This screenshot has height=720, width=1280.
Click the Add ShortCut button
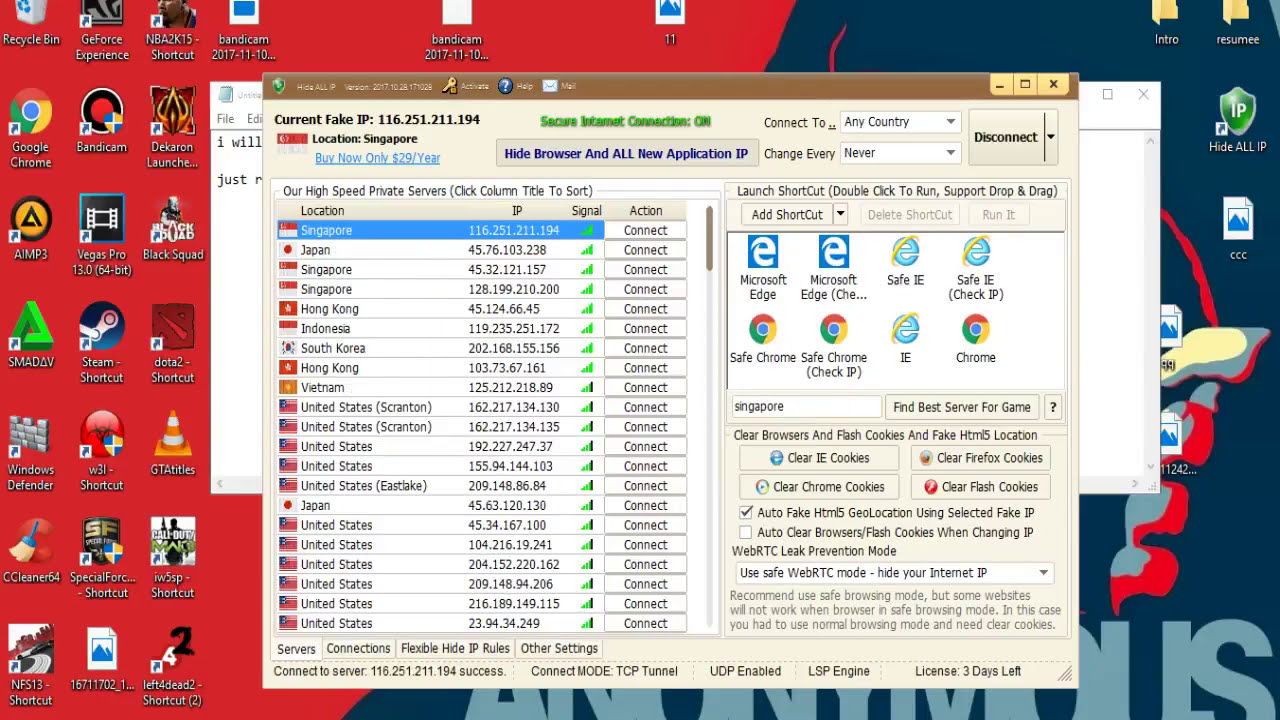tap(787, 214)
